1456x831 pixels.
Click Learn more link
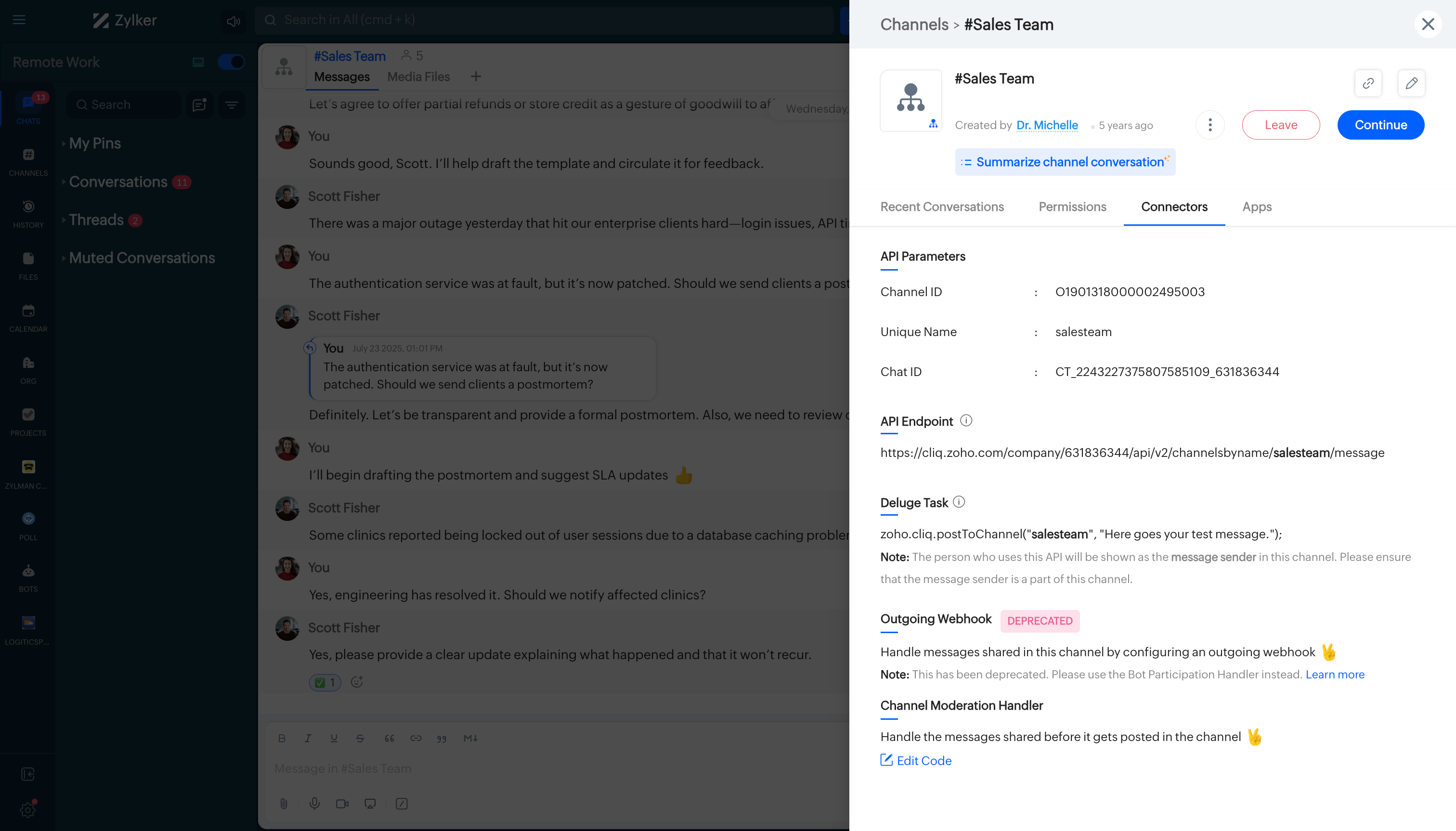(x=1335, y=674)
